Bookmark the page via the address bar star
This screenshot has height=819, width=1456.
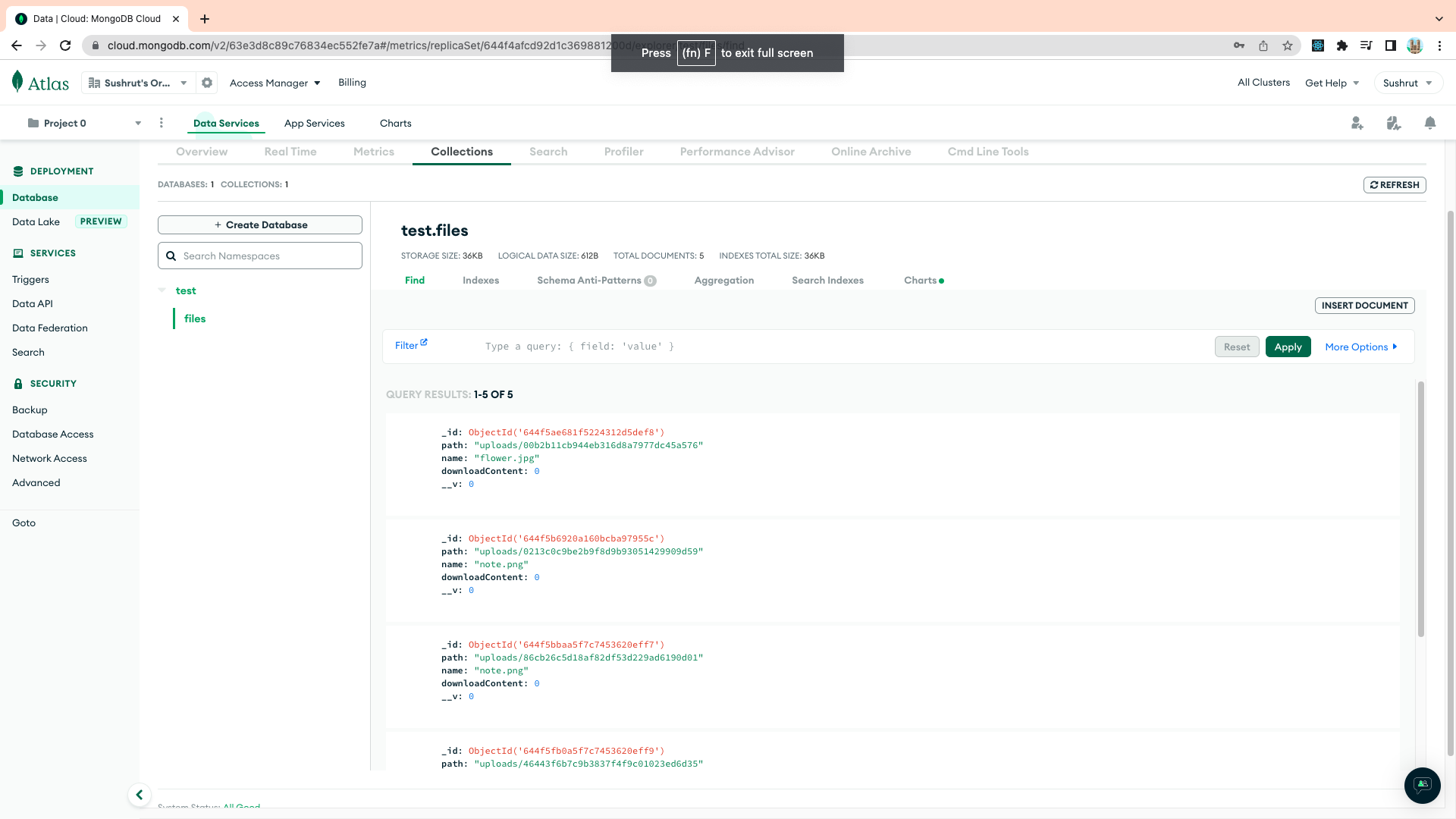1287,45
